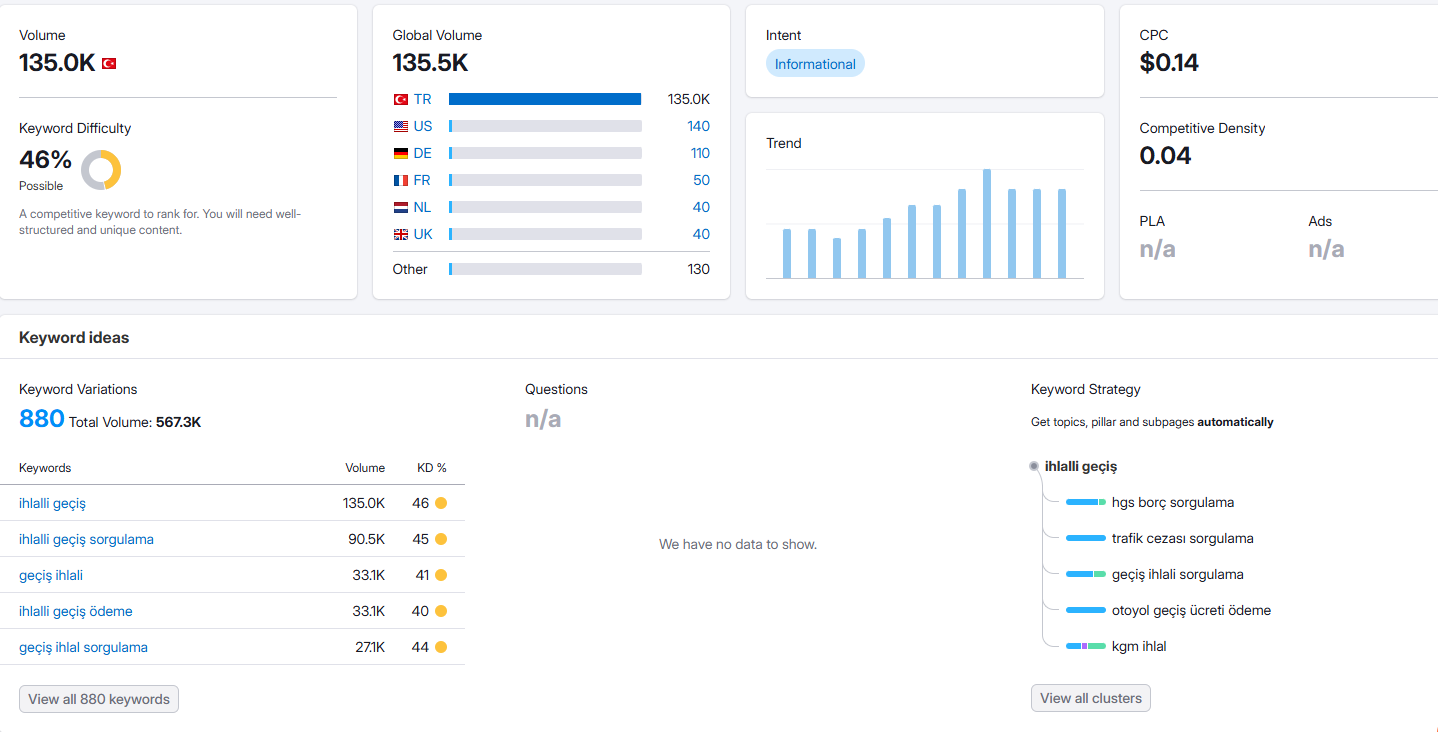Screen dimensions: 1438x732
Task: Open the ihlalli geçiş ödeme keyword link
Action: tap(76, 611)
